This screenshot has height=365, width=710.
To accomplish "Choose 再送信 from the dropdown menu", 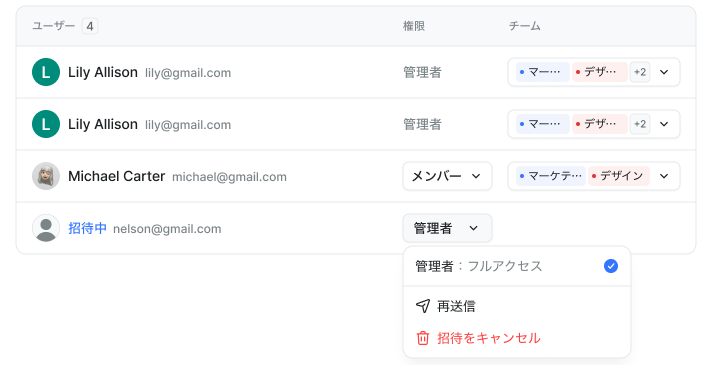I will click(x=517, y=306).
